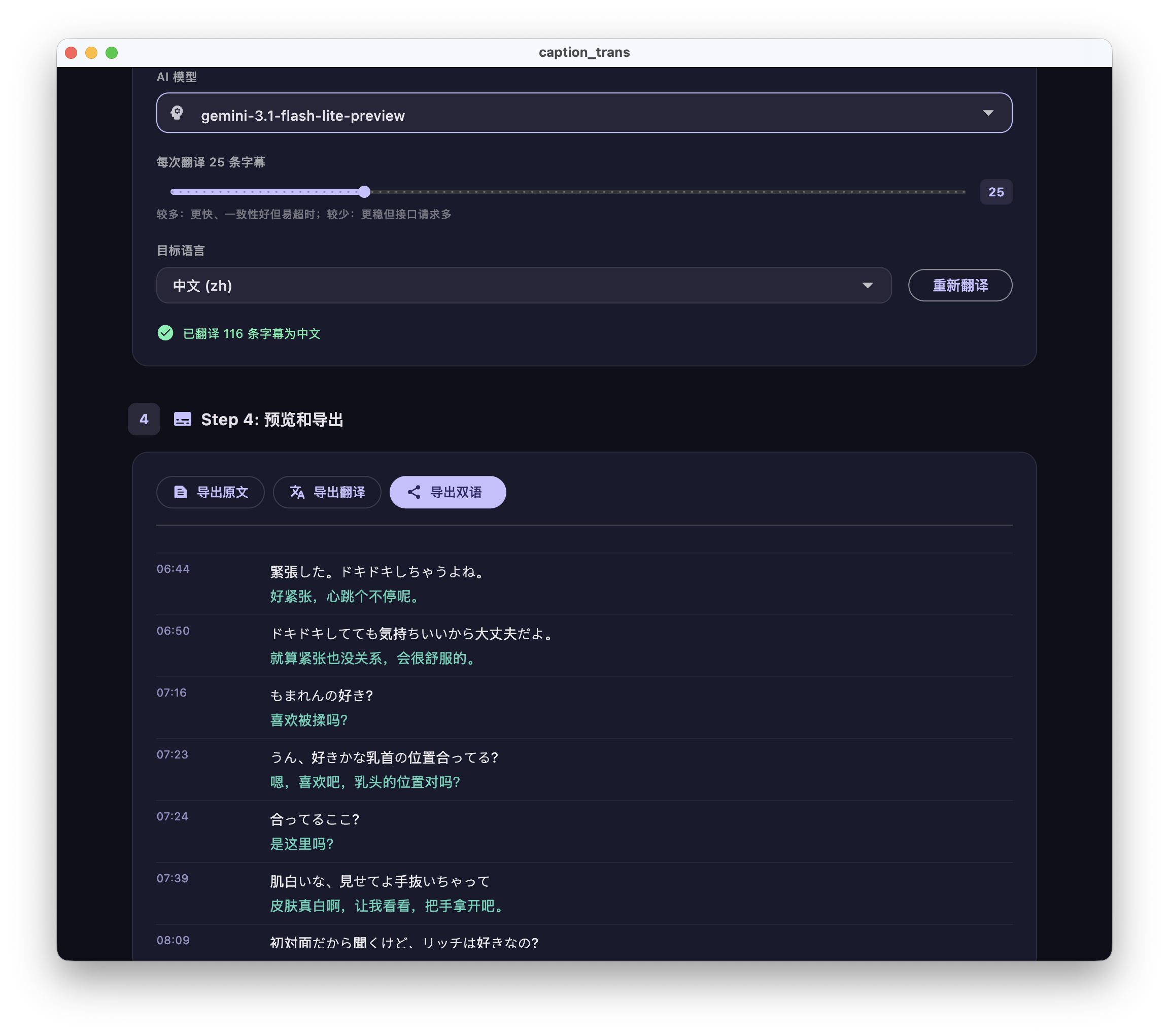Expand the AI model dropdown arrow
The width and height of the screenshot is (1169, 1036).
988,113
